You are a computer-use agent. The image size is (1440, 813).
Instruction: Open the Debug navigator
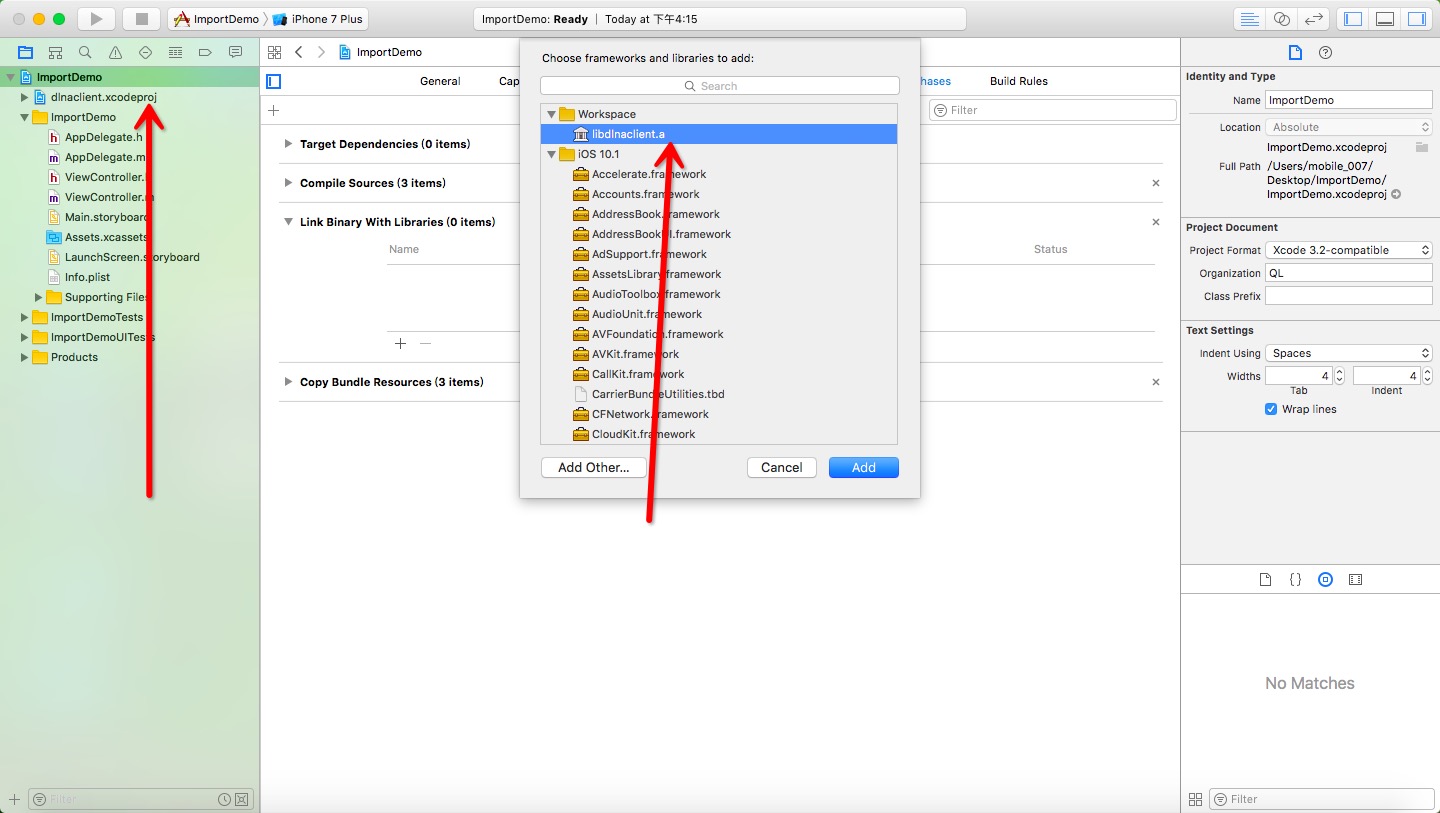click(176, 52)
